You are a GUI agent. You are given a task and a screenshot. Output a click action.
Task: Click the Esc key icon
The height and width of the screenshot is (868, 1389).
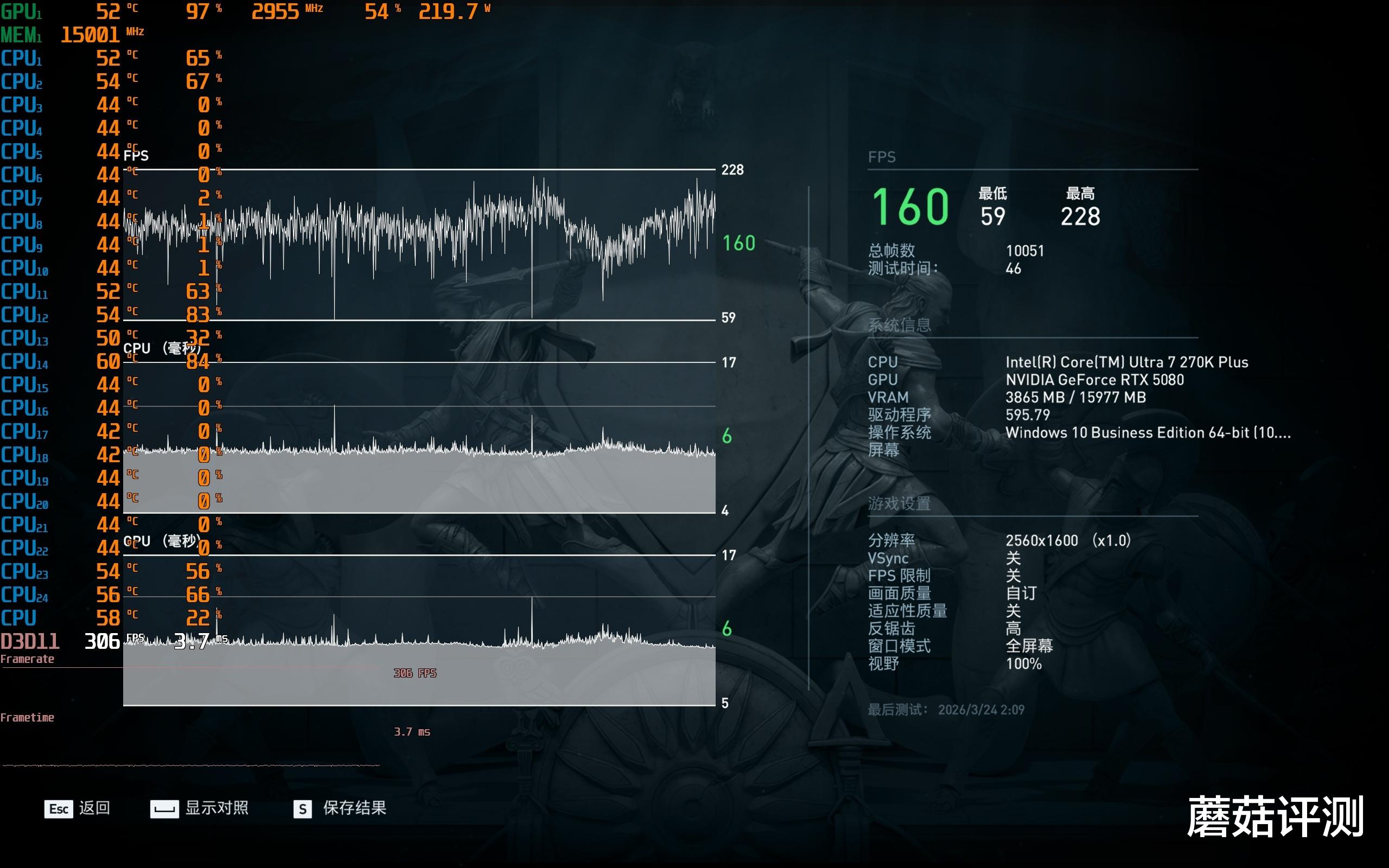point(59,809)
